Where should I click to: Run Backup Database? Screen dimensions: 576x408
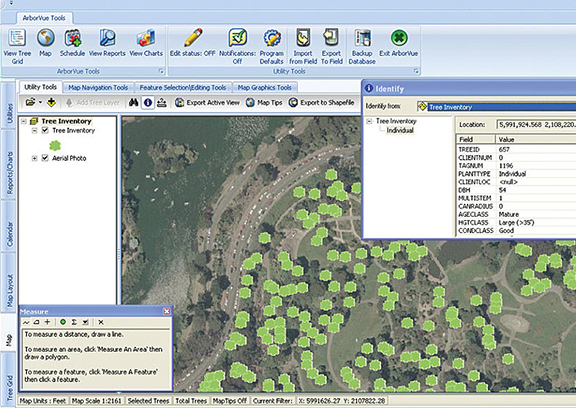click(x=362, y=47)
